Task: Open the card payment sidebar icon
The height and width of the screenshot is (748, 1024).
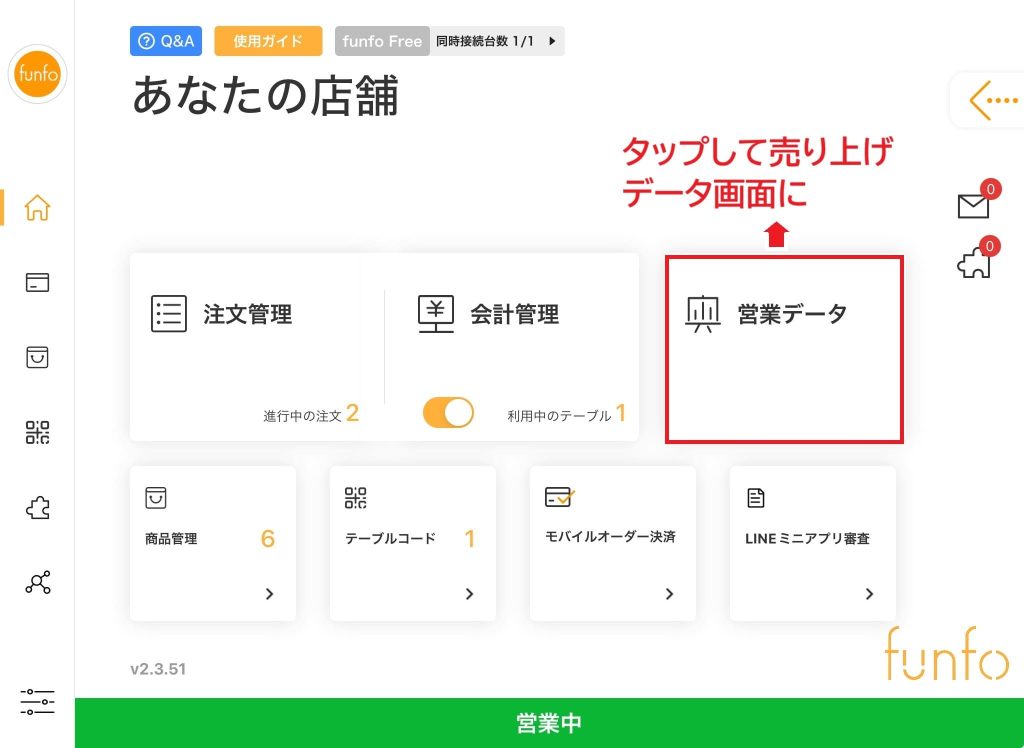Action: tap(37, 283)
